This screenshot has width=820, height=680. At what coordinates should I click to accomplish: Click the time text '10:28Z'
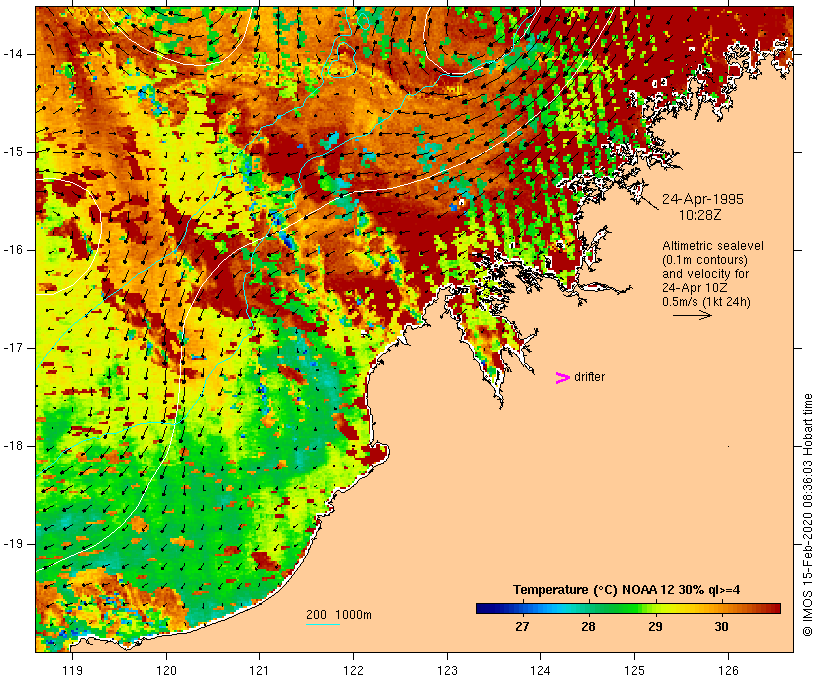coord(700,216)
